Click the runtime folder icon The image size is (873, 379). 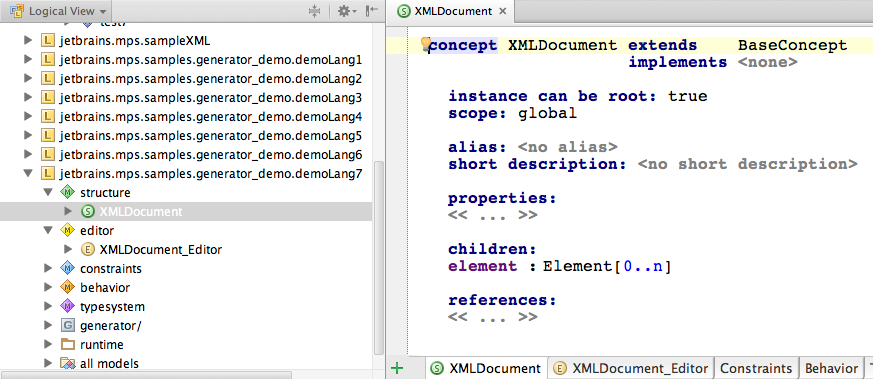pyautogui.click(x=67, y=344)
